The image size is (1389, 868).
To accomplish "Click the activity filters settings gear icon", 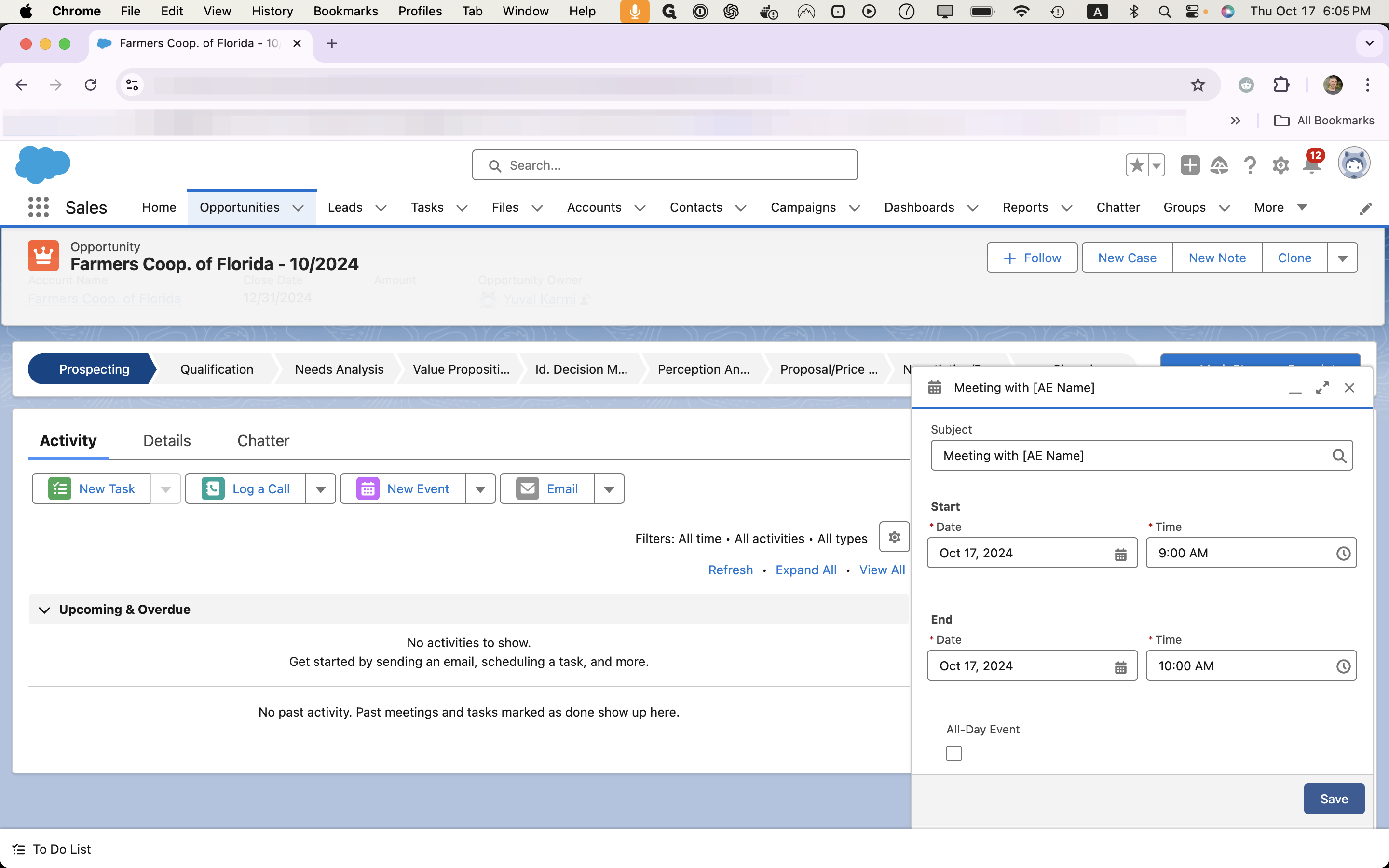I will pyautogui.click(x=894, y=538).
